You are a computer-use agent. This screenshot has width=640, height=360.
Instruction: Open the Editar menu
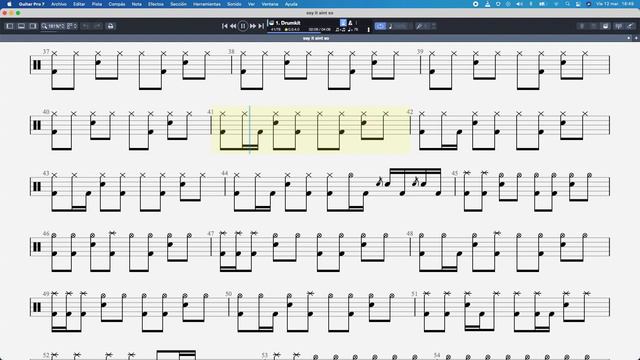[79, 4]
